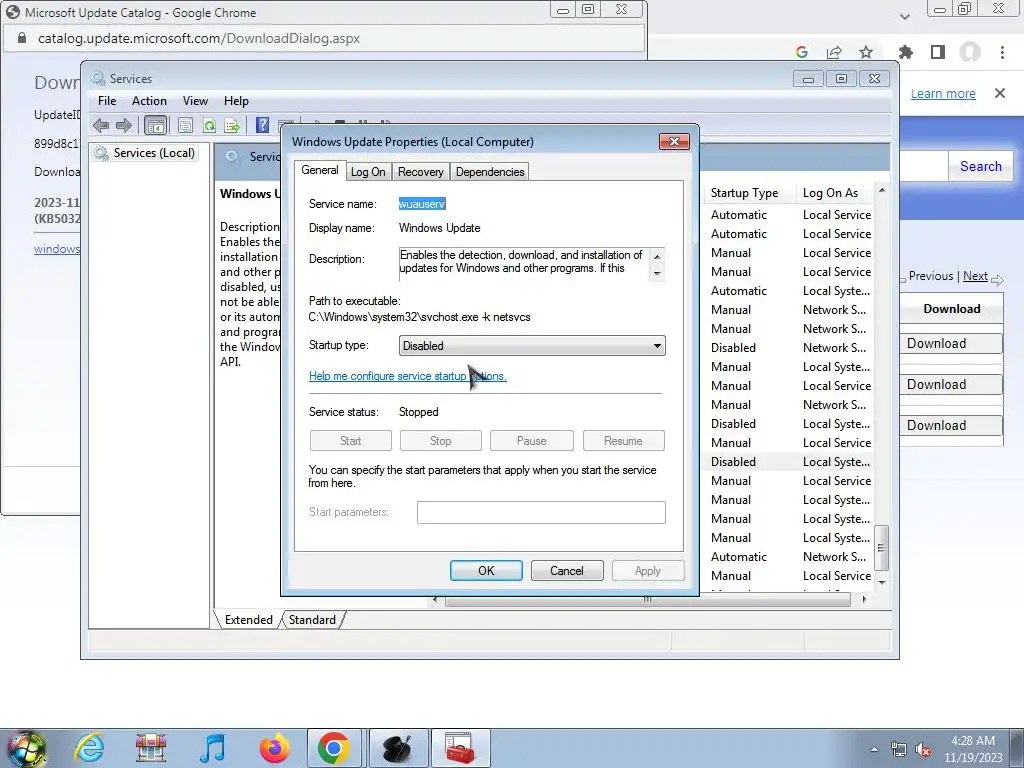Click Chrome's tab search down chevron
Image resolution: width=1024 pixels, height=768 pixels.
click(904, 16)
